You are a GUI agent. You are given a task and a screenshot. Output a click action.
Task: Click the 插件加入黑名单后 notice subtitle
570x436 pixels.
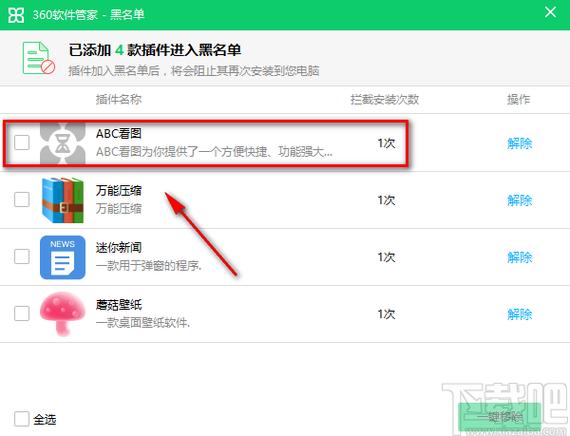click(x=194, y=71)
